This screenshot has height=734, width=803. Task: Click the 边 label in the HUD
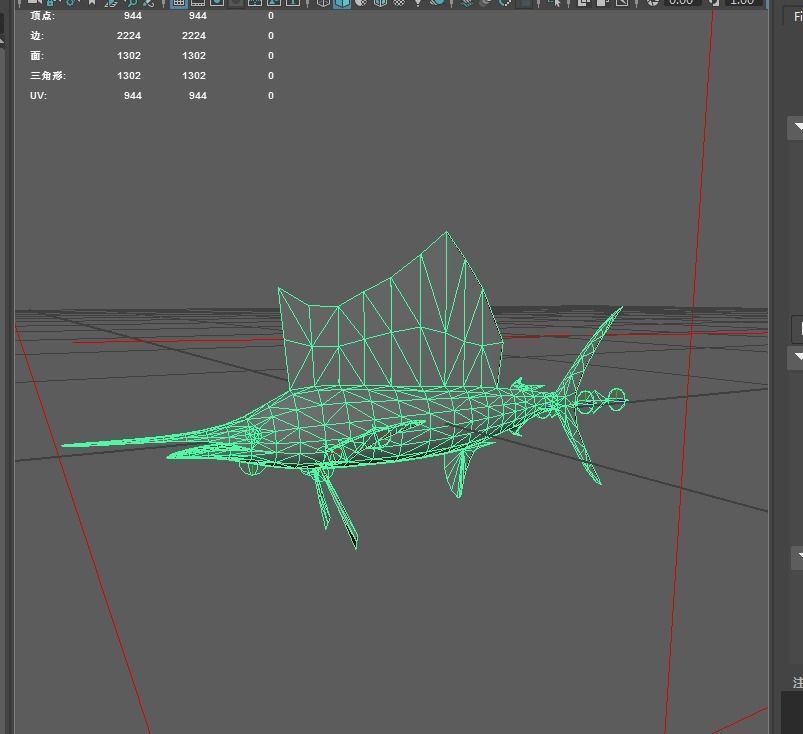(x=37, y=35)
